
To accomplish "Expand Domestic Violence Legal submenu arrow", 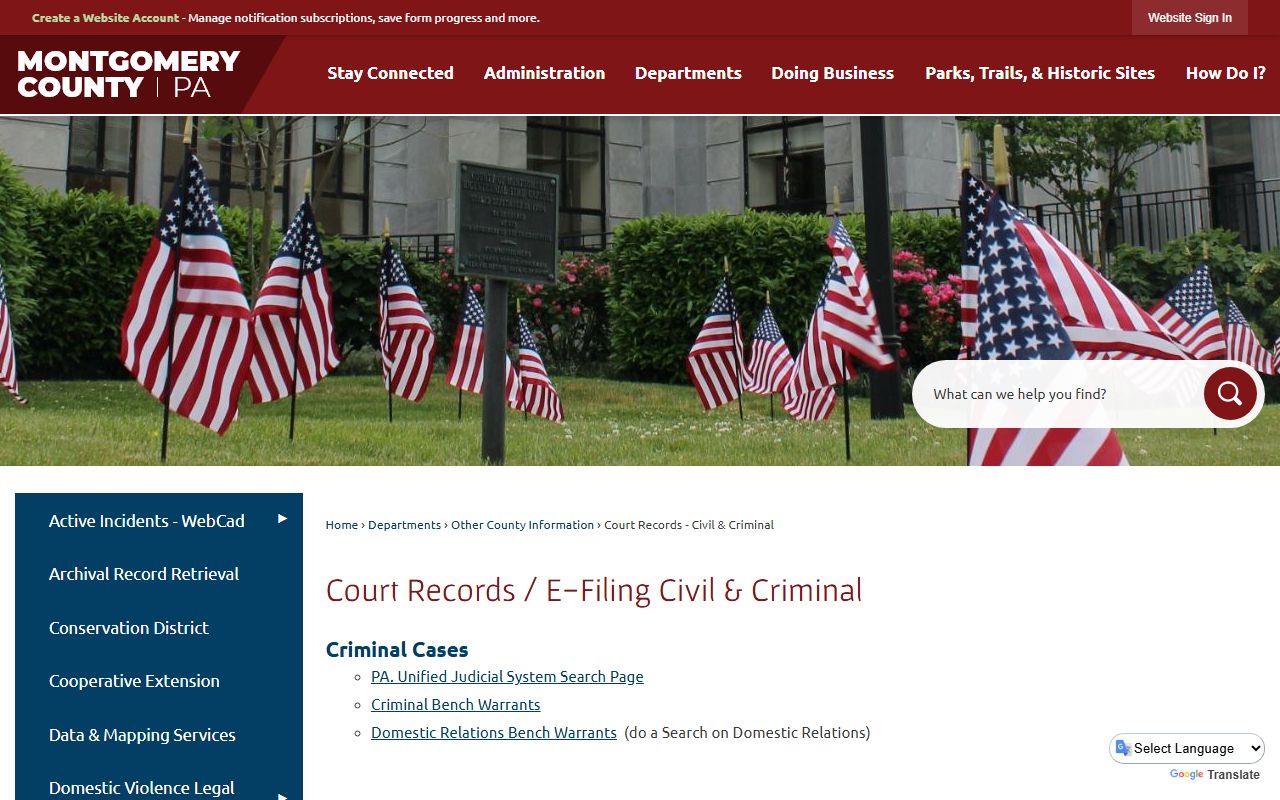I will [x=282, y=797].
